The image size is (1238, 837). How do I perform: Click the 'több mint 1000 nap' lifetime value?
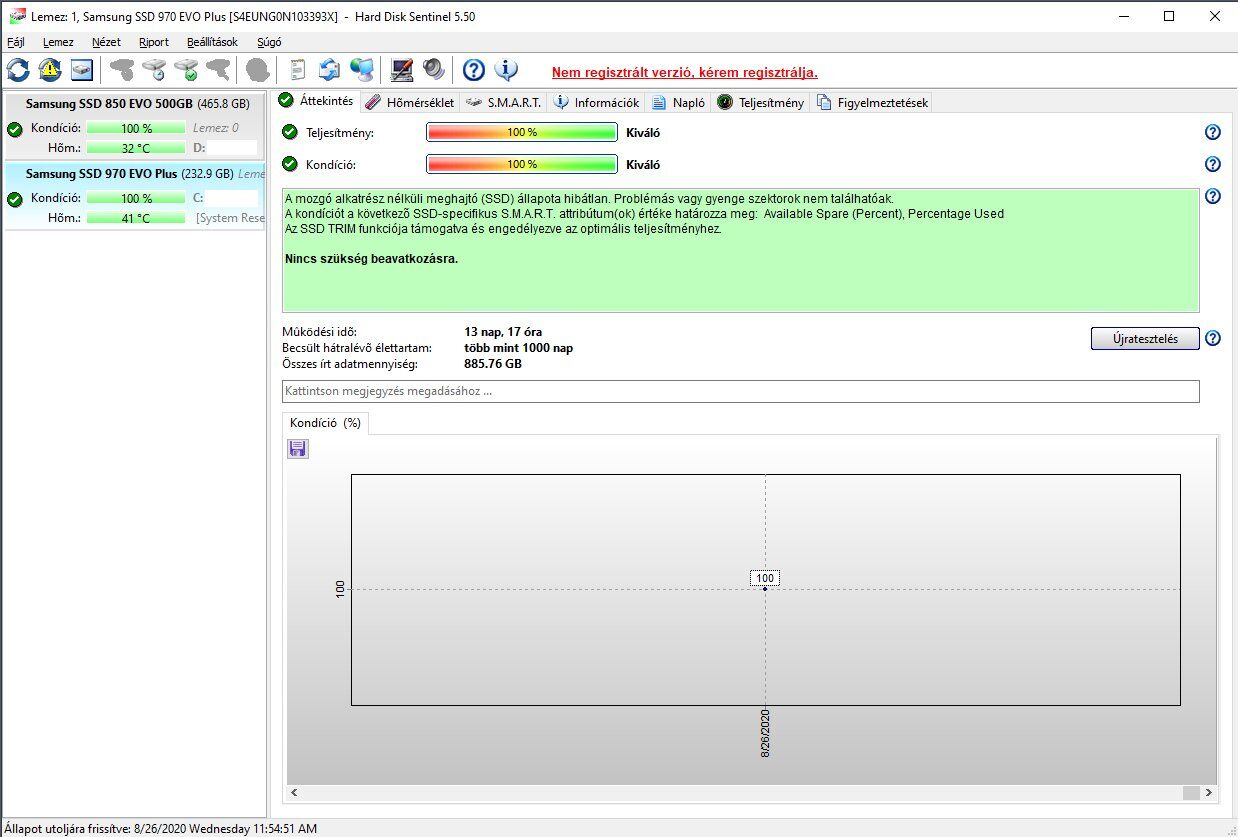[519, 348]
